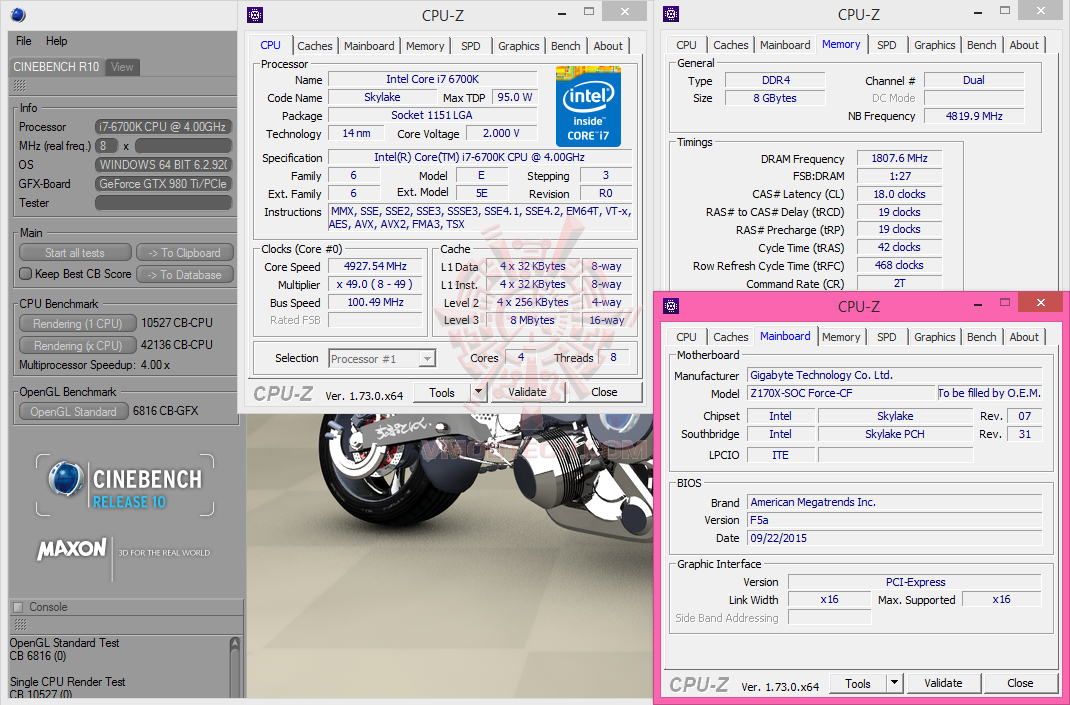Click the Cinebench Release 10 logo
The width and height of the screenshot is (1070, 705).
126,485
